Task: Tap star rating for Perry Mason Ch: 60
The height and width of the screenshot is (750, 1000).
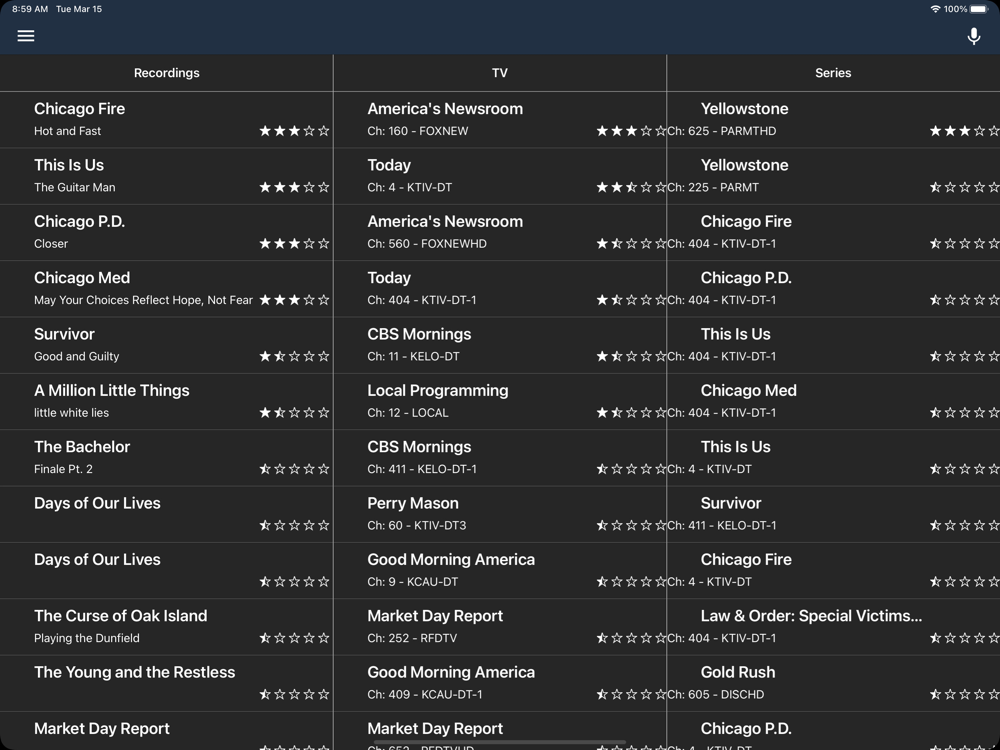Action: point(631,525)
